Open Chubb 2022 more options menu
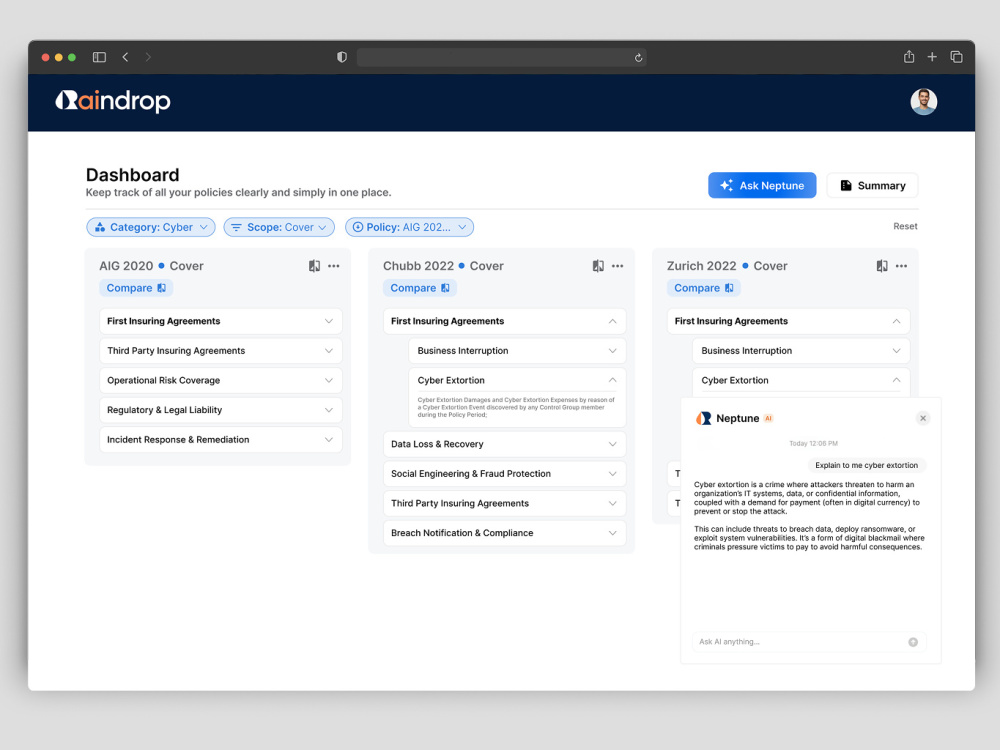The image size is (1000, 750). tap(617, 266)
